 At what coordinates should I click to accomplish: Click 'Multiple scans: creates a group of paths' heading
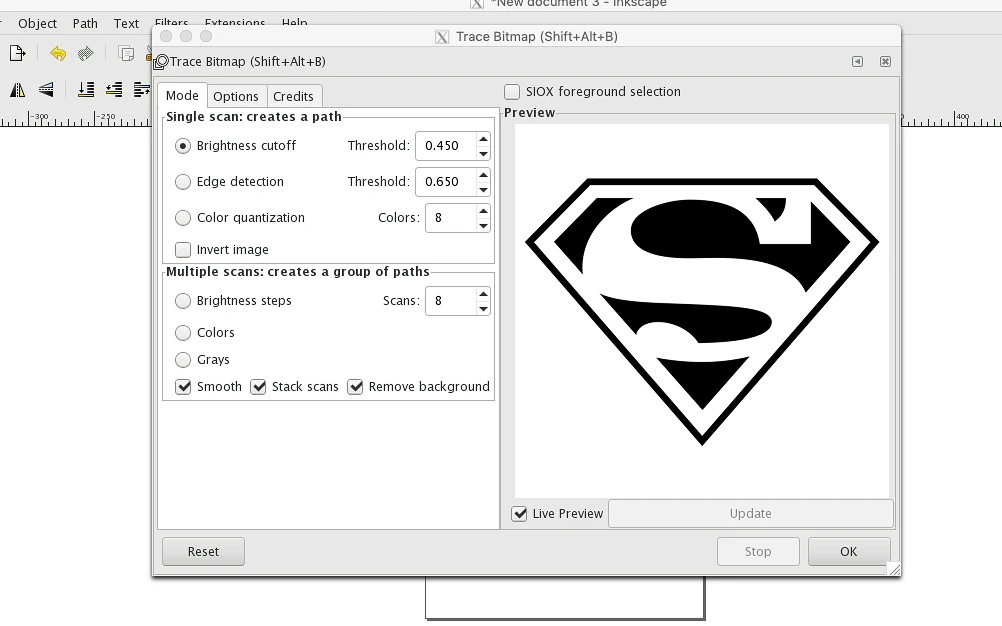click(x=298, y=271)
